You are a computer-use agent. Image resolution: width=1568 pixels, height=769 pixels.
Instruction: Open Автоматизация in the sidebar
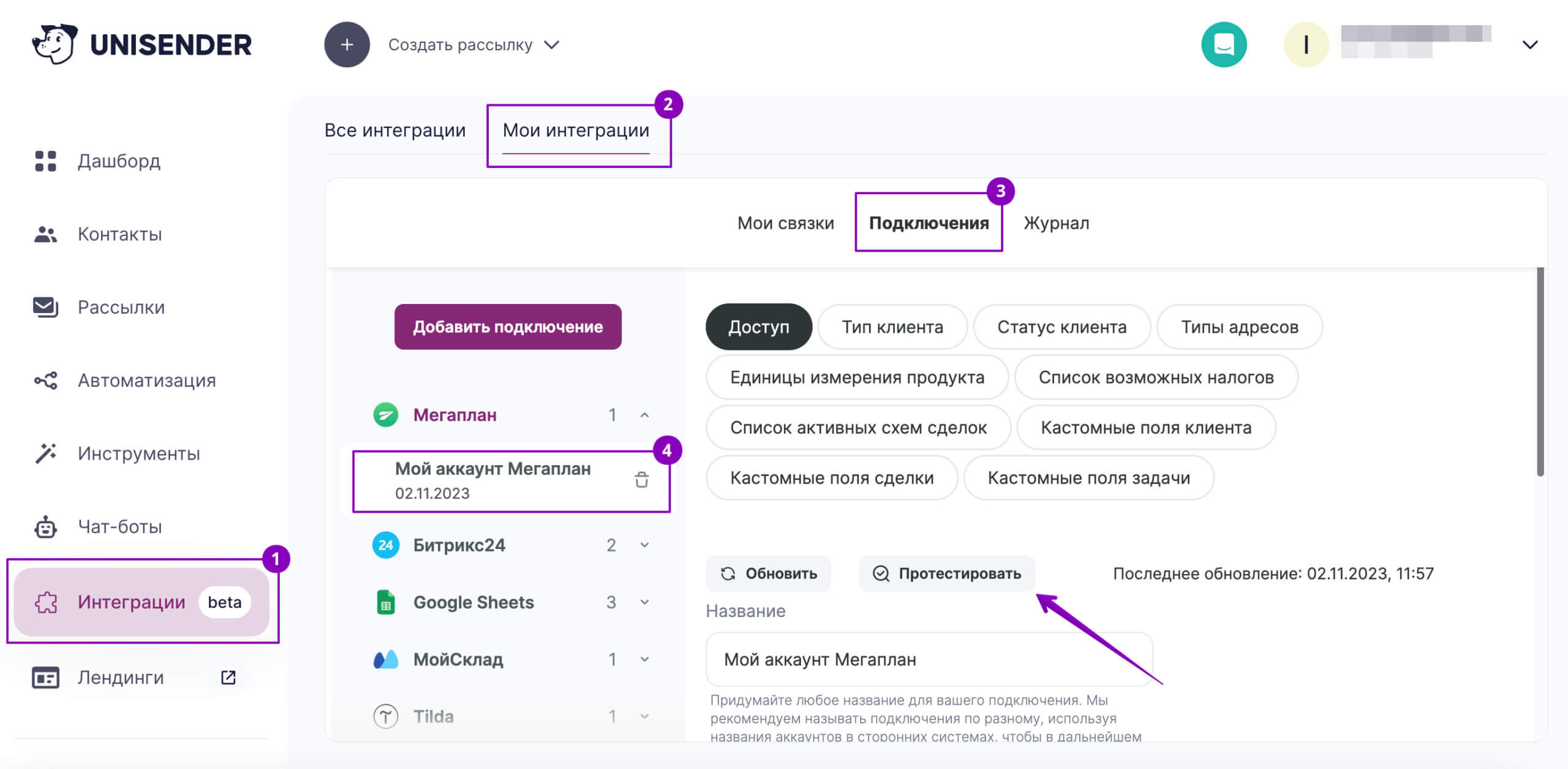[146, 381]
